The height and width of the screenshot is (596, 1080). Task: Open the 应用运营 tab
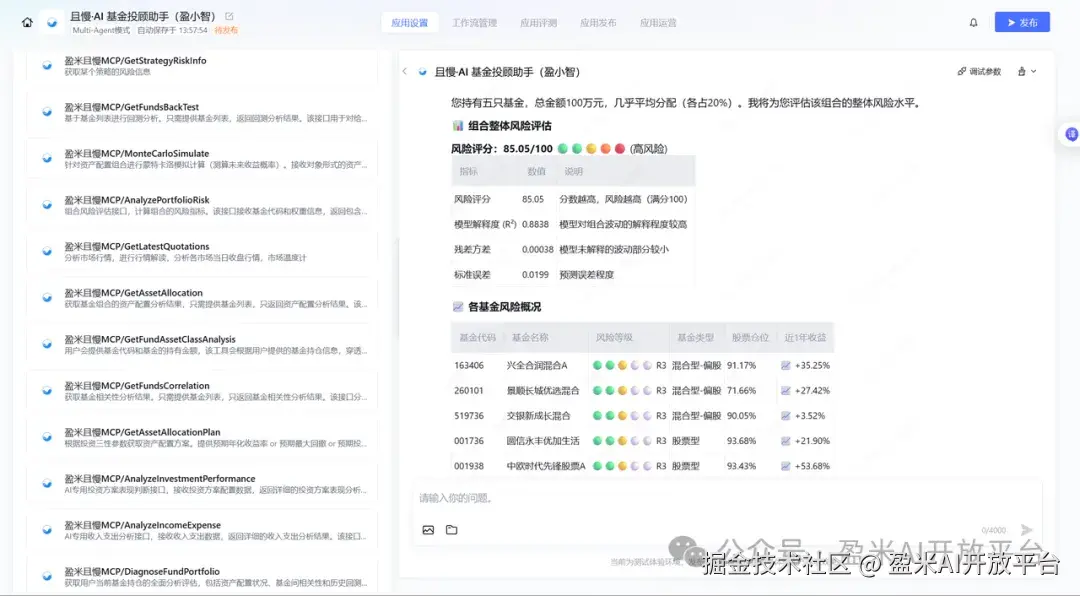click(659, 22)
